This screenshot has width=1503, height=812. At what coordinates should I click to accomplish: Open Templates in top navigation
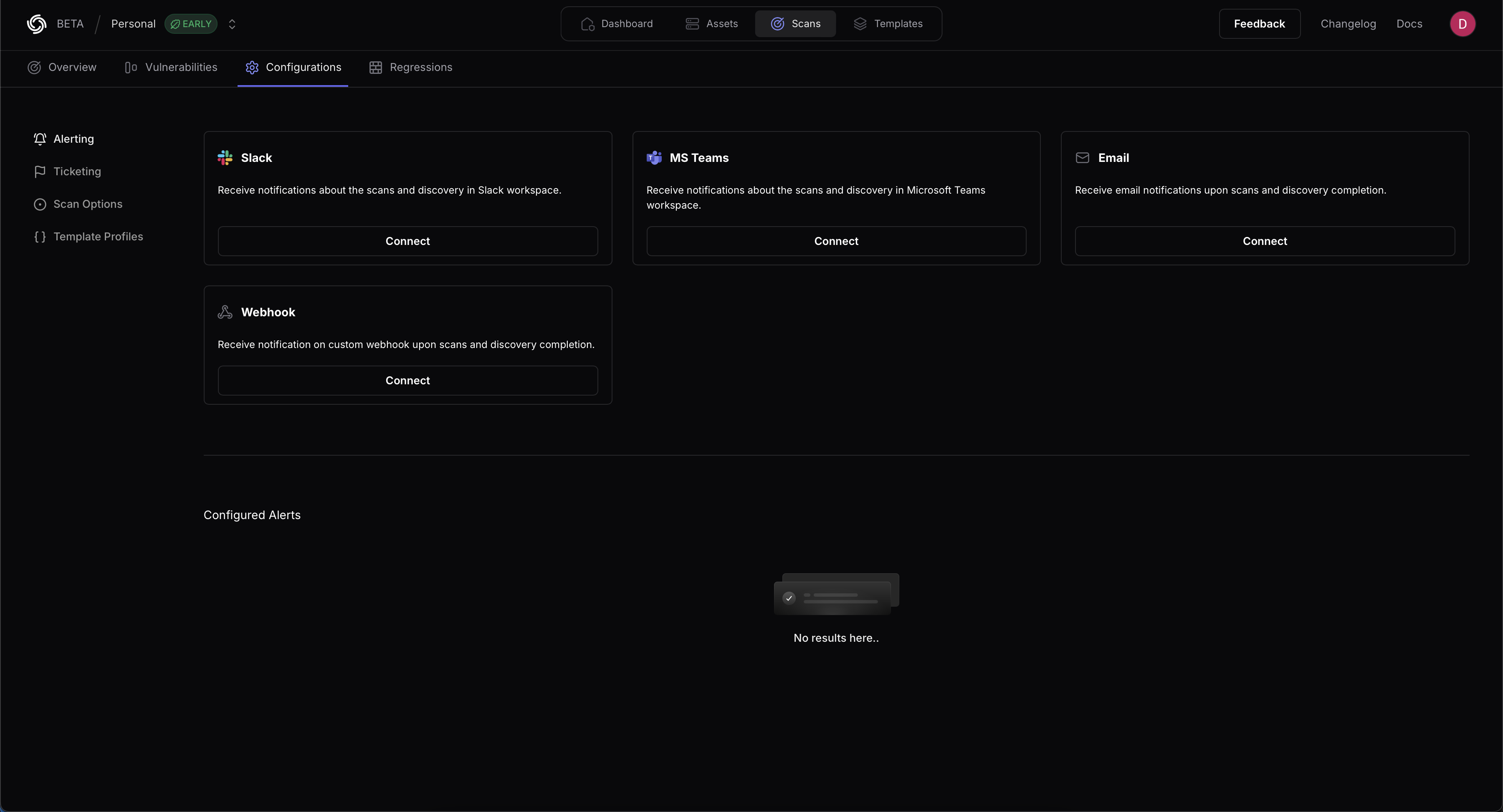pyautogui.click(x=888, y=24)
